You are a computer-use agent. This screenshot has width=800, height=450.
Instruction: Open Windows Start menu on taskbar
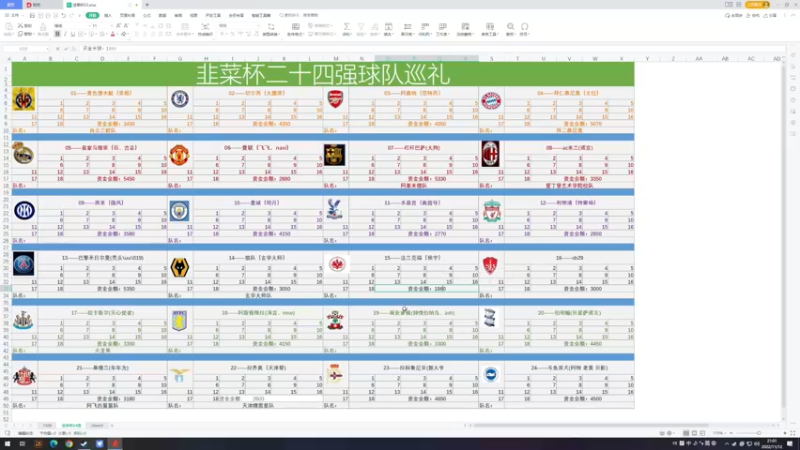tap(7, 444)
